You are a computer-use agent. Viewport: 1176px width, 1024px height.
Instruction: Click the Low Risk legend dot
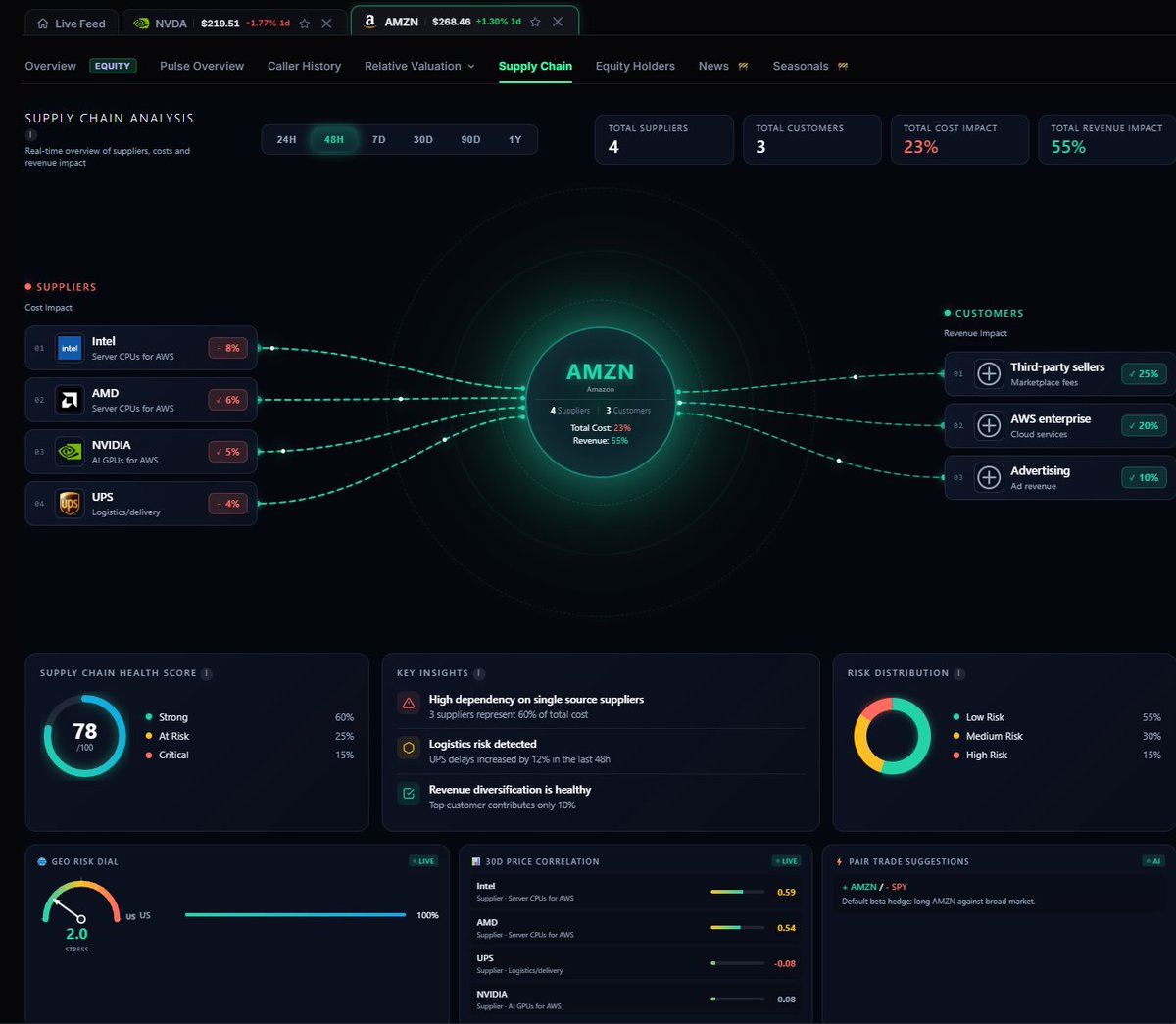click(956, 717)
